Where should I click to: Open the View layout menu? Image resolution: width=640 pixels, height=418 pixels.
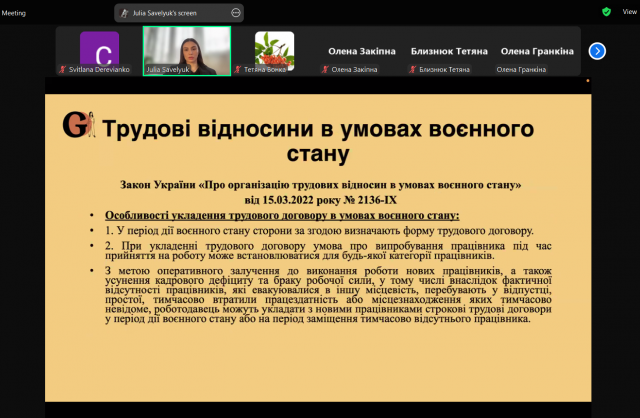629,12
